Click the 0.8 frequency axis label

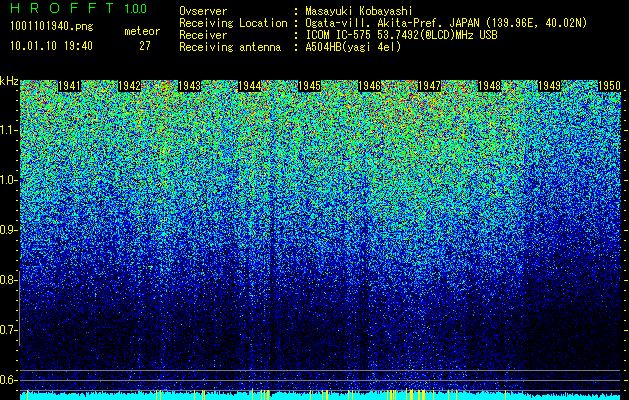(8, 280)
